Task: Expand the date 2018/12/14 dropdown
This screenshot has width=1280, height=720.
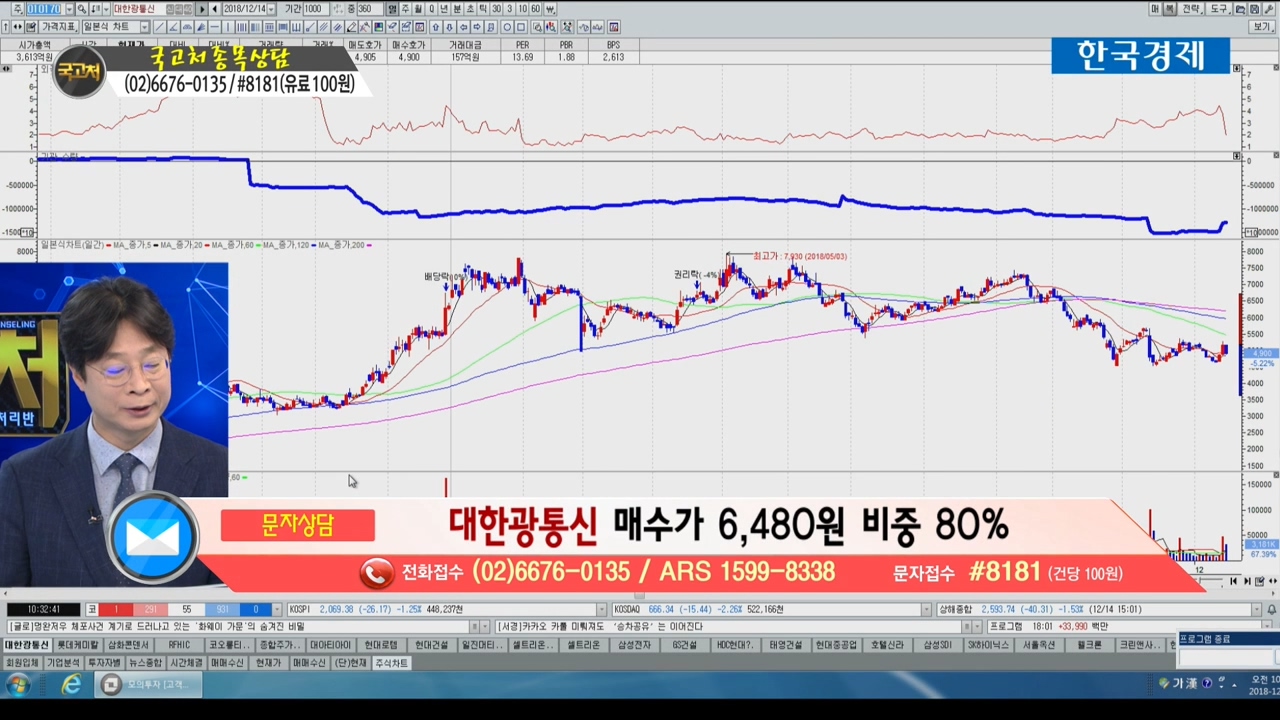Action: tap(271, 9)
